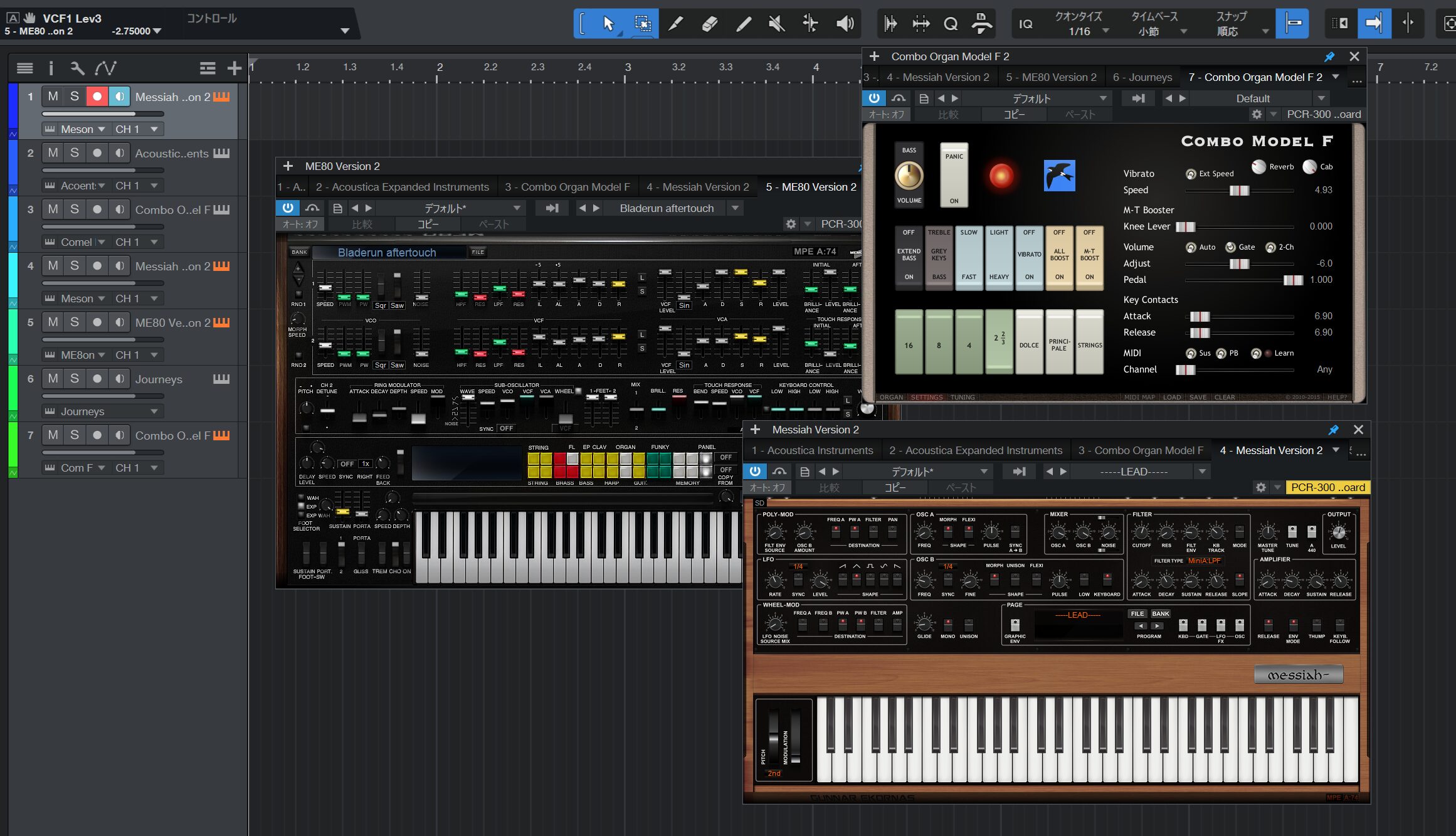
Task: Expand the control parameter dropdown at top
Action: click(x=345, y=31)
